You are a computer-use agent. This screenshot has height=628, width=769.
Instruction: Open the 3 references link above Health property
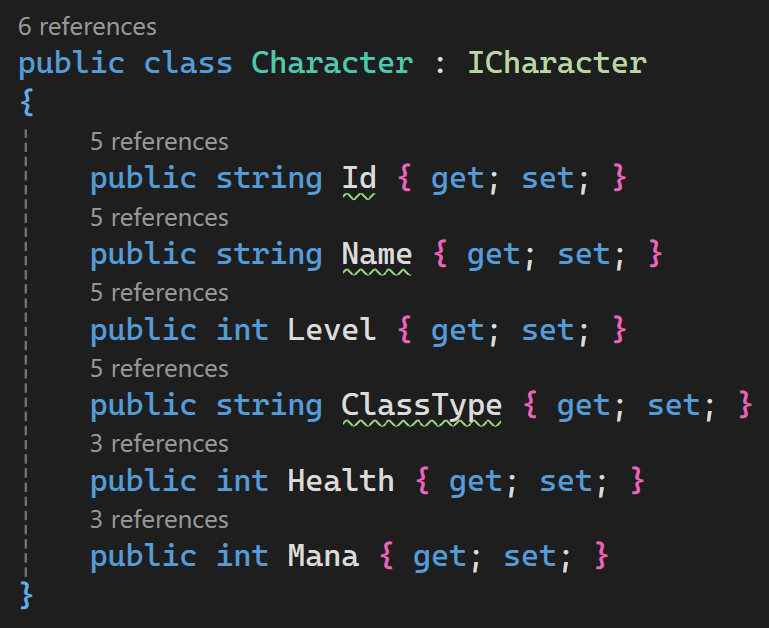159,444
